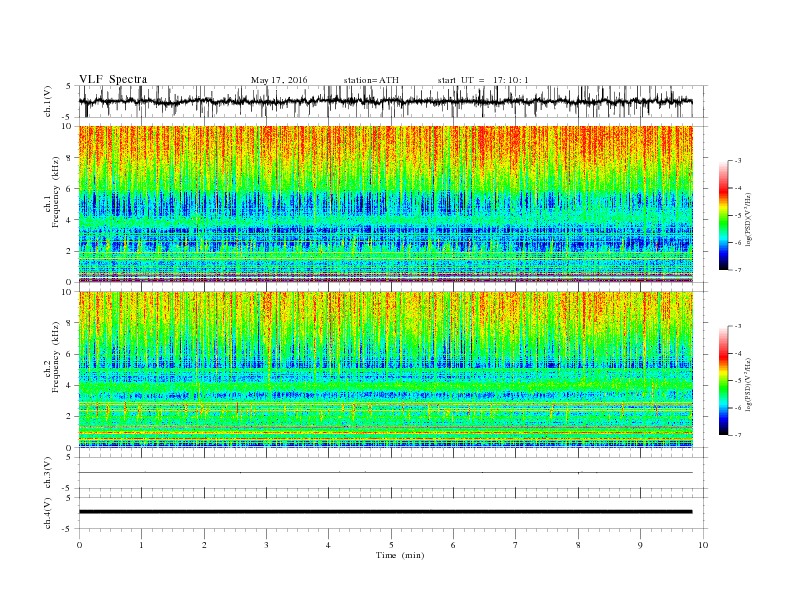This screenshot has width=792, height=612.
Task: Click the "8" kHz tick on ch.1 frequency axis
Action: 69,158
